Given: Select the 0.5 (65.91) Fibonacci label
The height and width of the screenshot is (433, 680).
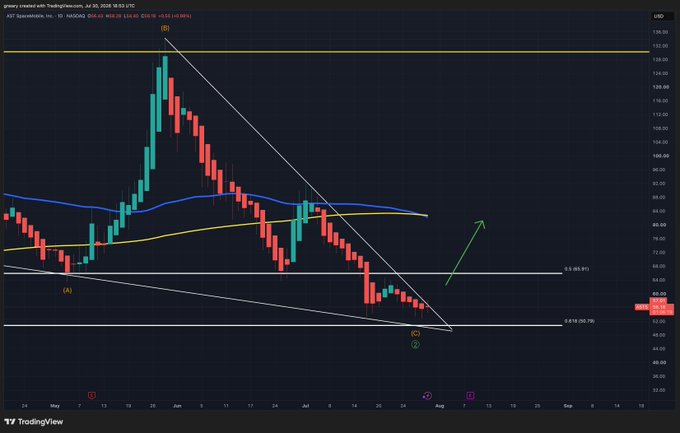Looking at the screenshot, I should coord(576,269).
